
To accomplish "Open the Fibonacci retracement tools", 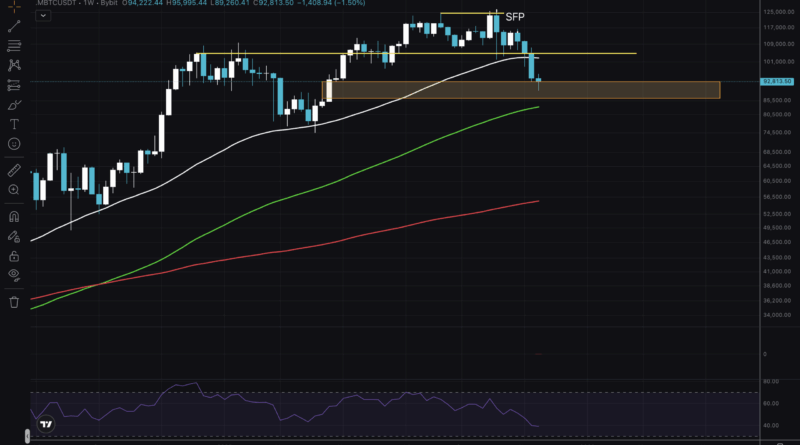I will [x=14, y=46].
